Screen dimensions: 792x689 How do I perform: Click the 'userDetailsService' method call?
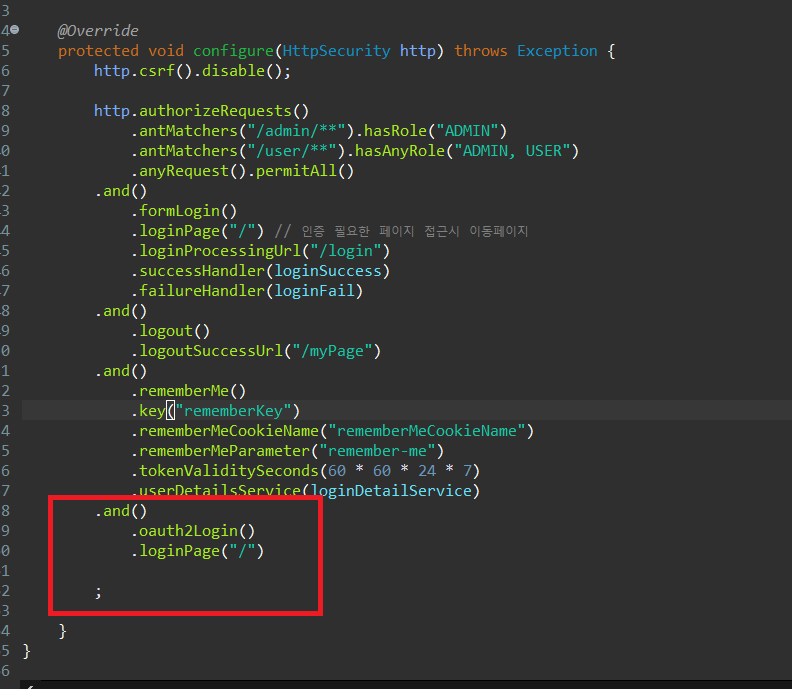tap(220, 491)
